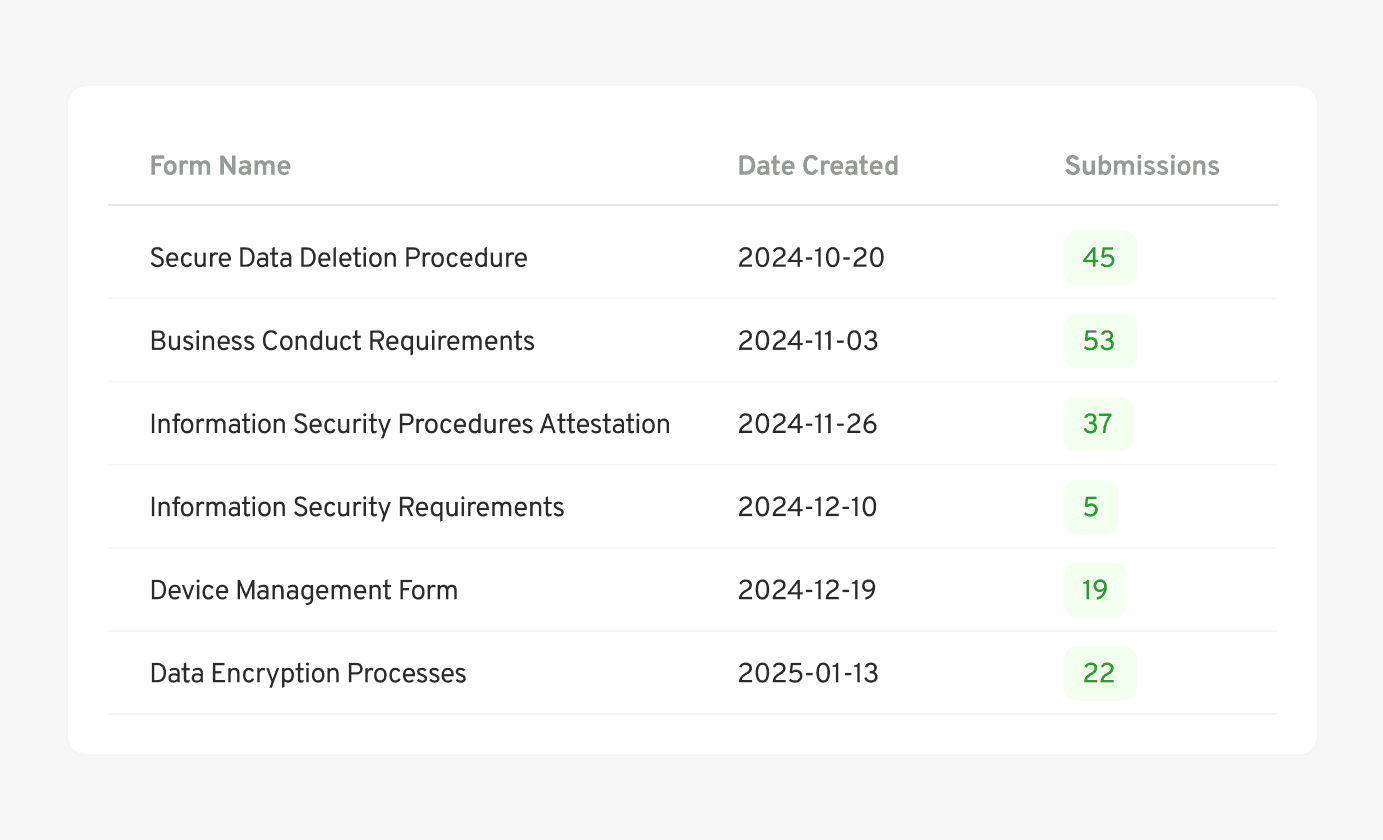View the 22 submissions badge
The width and height of the screenshot is (1383, 840).
point(1099,673)
